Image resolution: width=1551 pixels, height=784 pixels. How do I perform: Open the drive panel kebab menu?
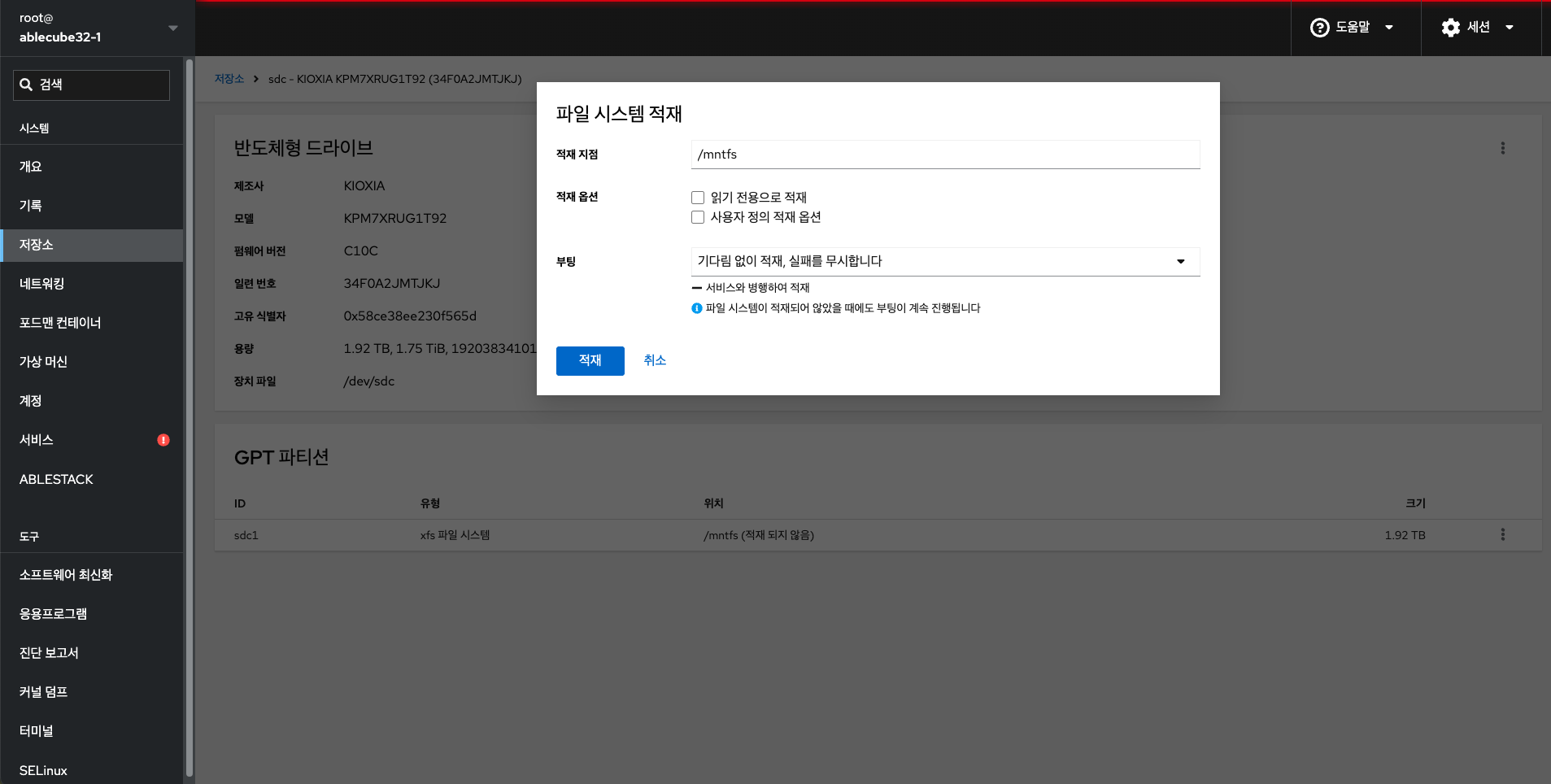pyautogui.click(x=1502, y=148)
